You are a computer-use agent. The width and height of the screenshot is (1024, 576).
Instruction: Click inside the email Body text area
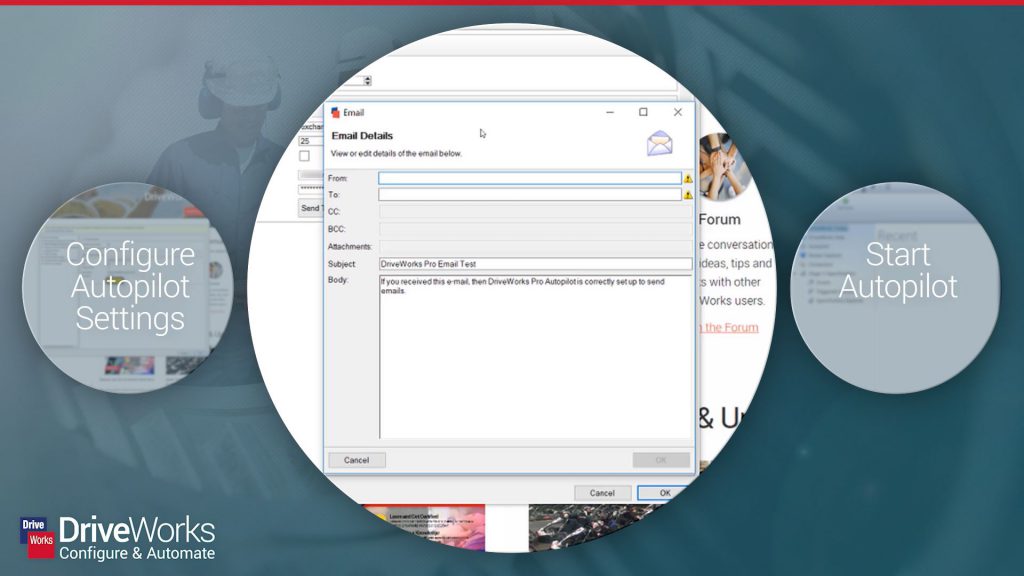tap(535, 357)
